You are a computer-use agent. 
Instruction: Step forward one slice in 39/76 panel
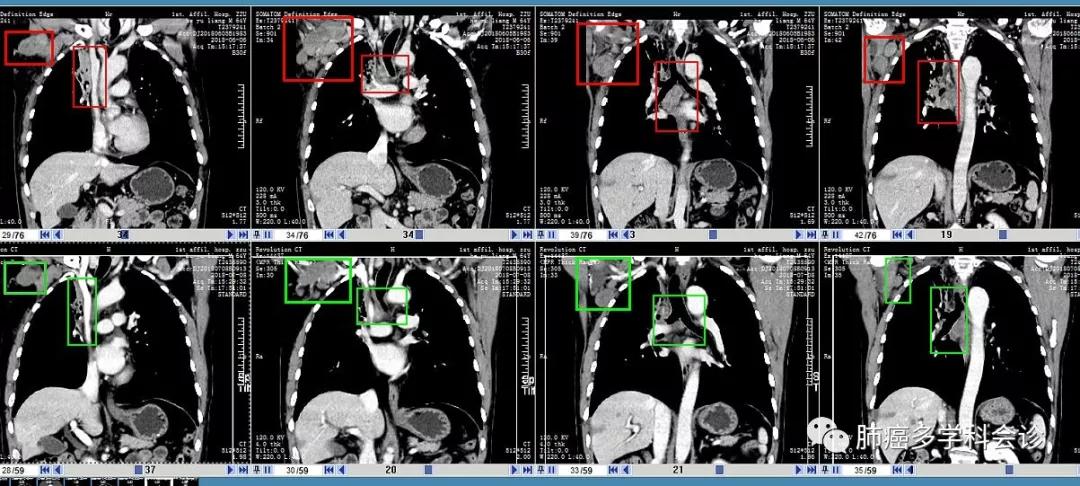798,235
